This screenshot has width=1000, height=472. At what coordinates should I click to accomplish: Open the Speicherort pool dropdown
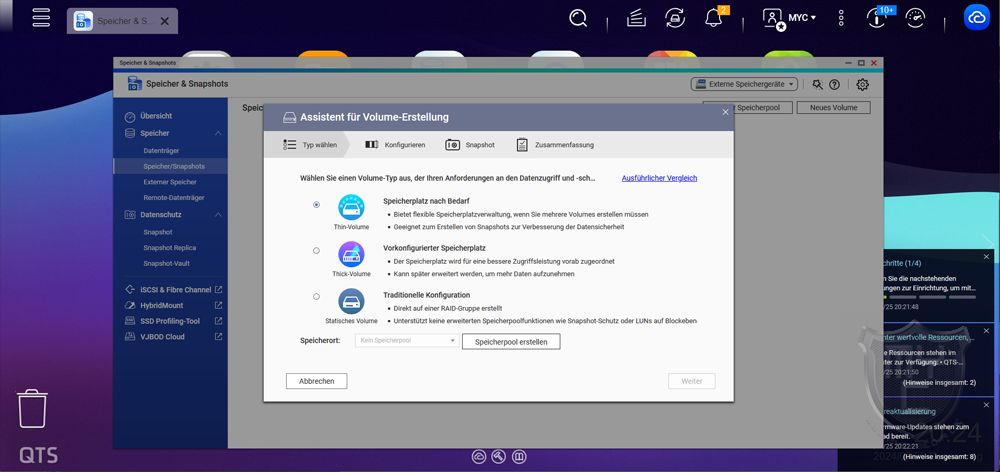pos(407,341)
